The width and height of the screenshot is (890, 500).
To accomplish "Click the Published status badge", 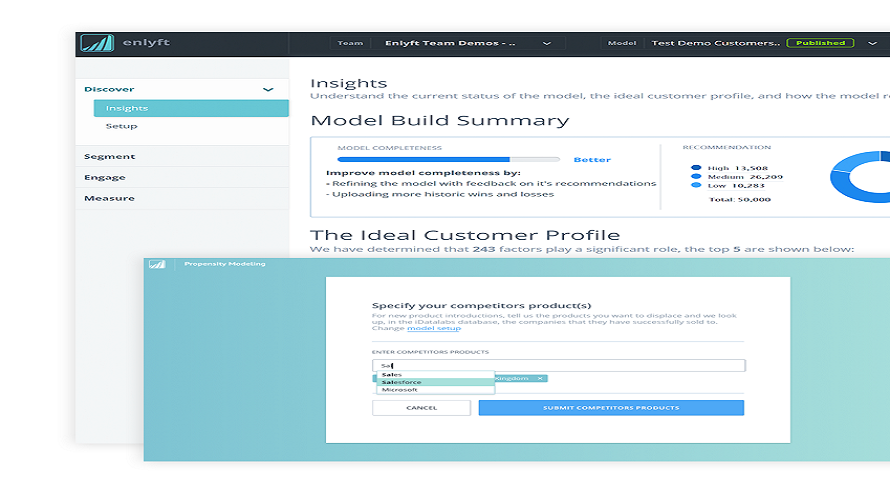I will point(820,43).
